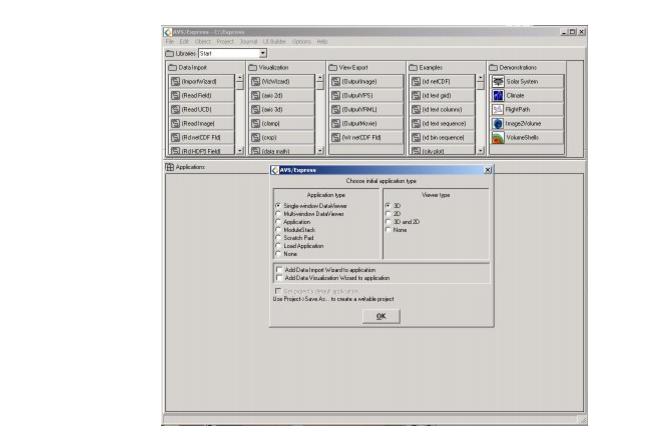This screenshot has width=670, height=439.
Task: Check Add Data Visualization Wizard to application
Action: point(279,277)
